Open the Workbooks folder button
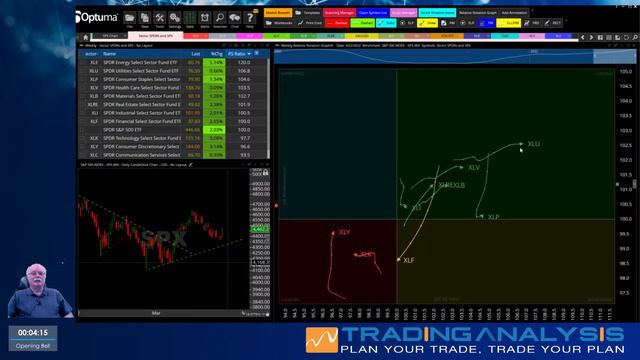 (279, 23)
